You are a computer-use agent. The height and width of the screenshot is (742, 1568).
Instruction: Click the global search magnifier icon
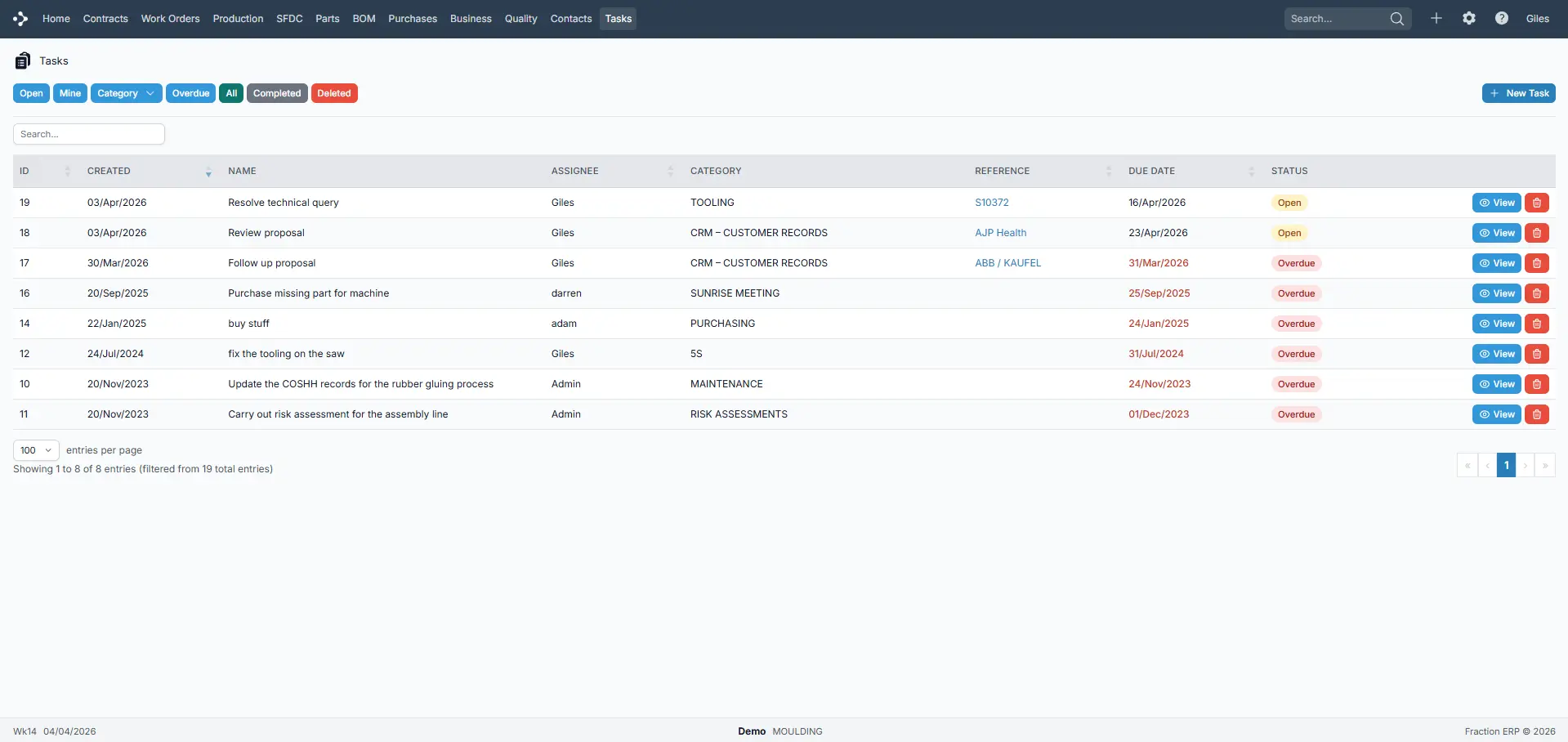(1396, 19)
